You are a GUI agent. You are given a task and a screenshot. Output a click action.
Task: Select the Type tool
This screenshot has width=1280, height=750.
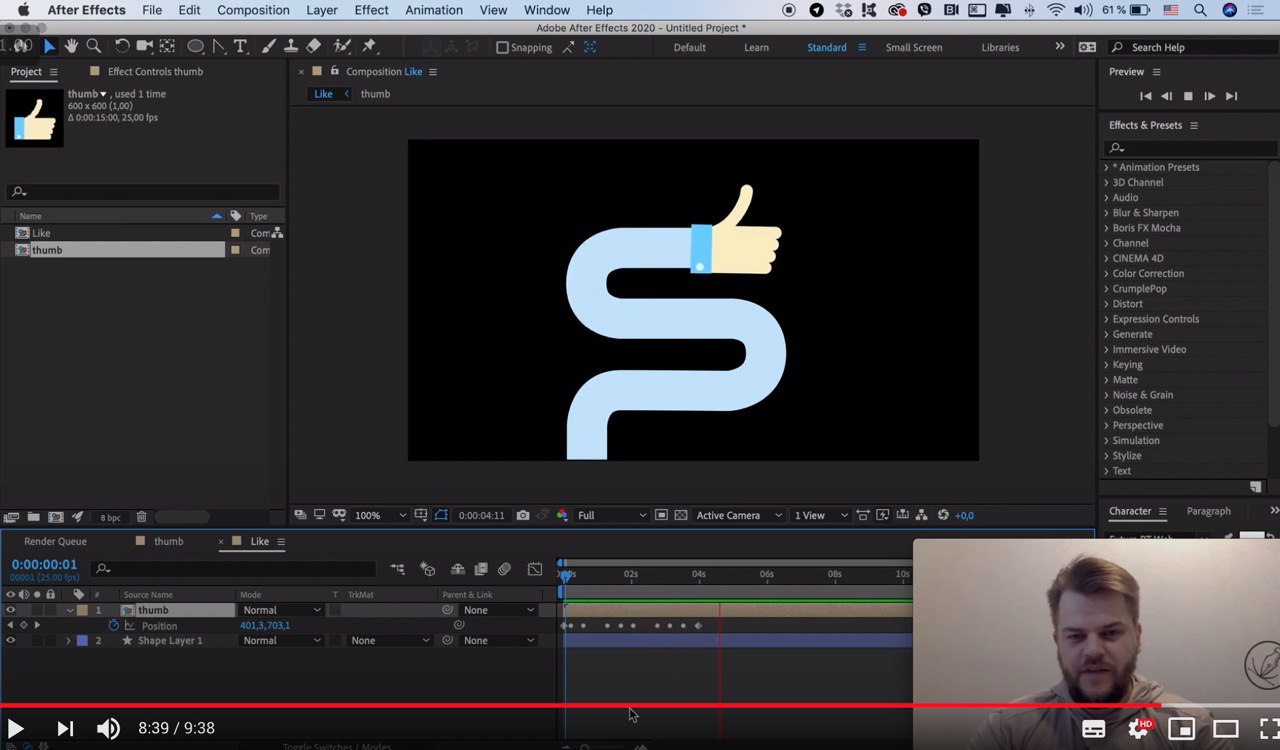click(x=240, y=47)
